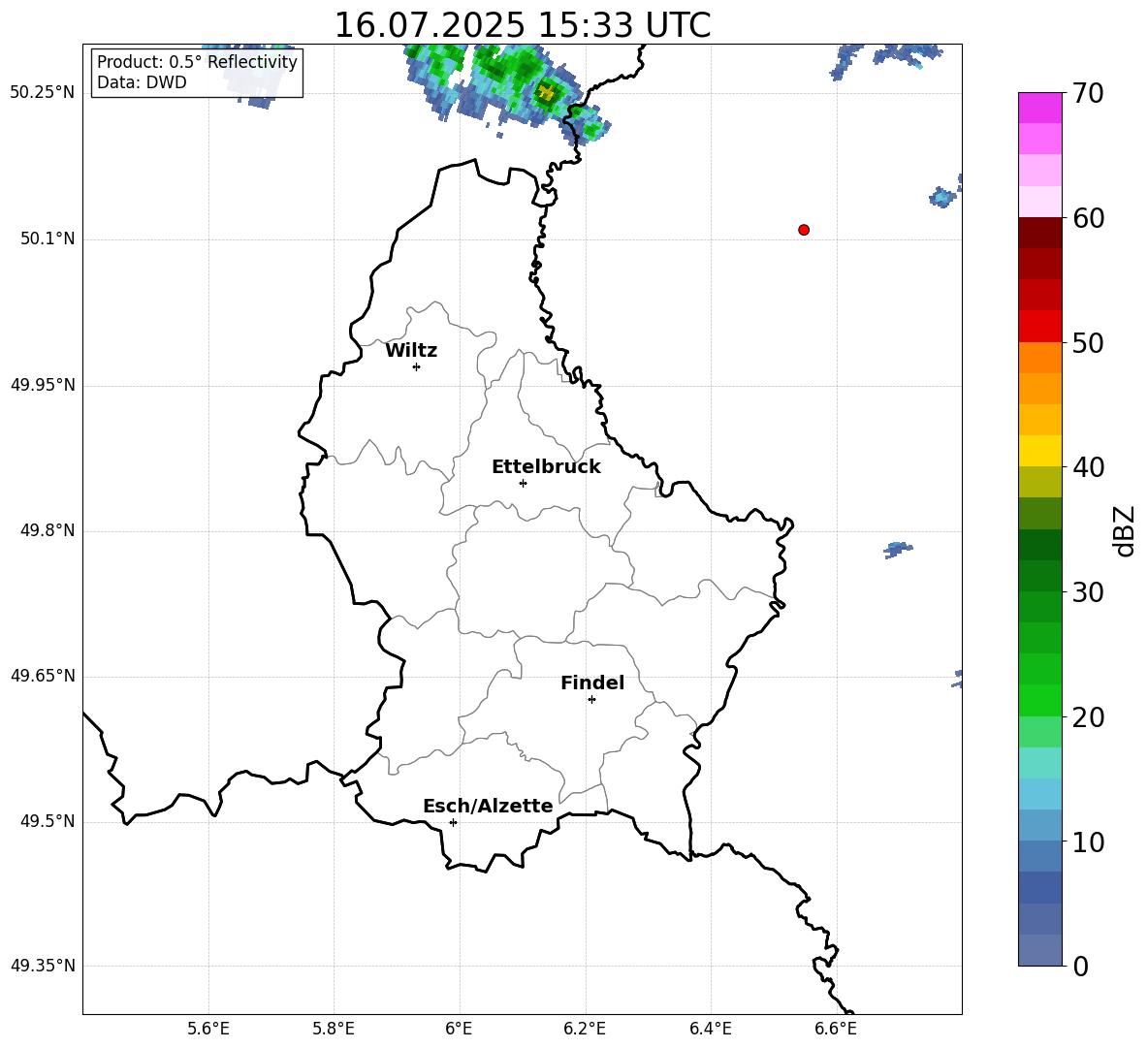The image size is (1148, 1048).
Task: Click the 50.25°N latitude tick label
Action: coord(42,93)
